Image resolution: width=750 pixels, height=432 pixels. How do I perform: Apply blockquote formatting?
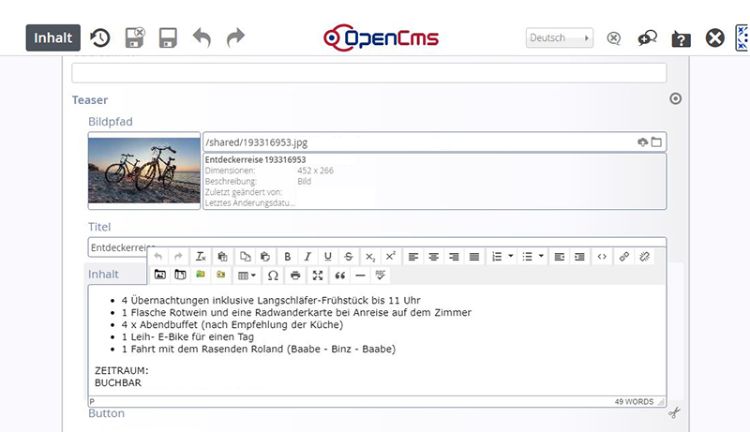click(x=340, y=275)
